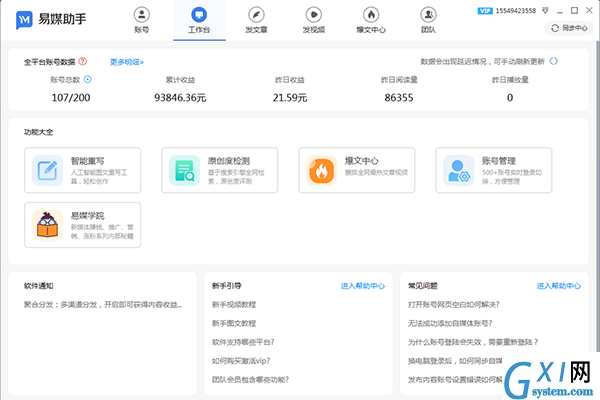Open the 聚合分发 software notification

pyautogui.click(x=103, y=305)
